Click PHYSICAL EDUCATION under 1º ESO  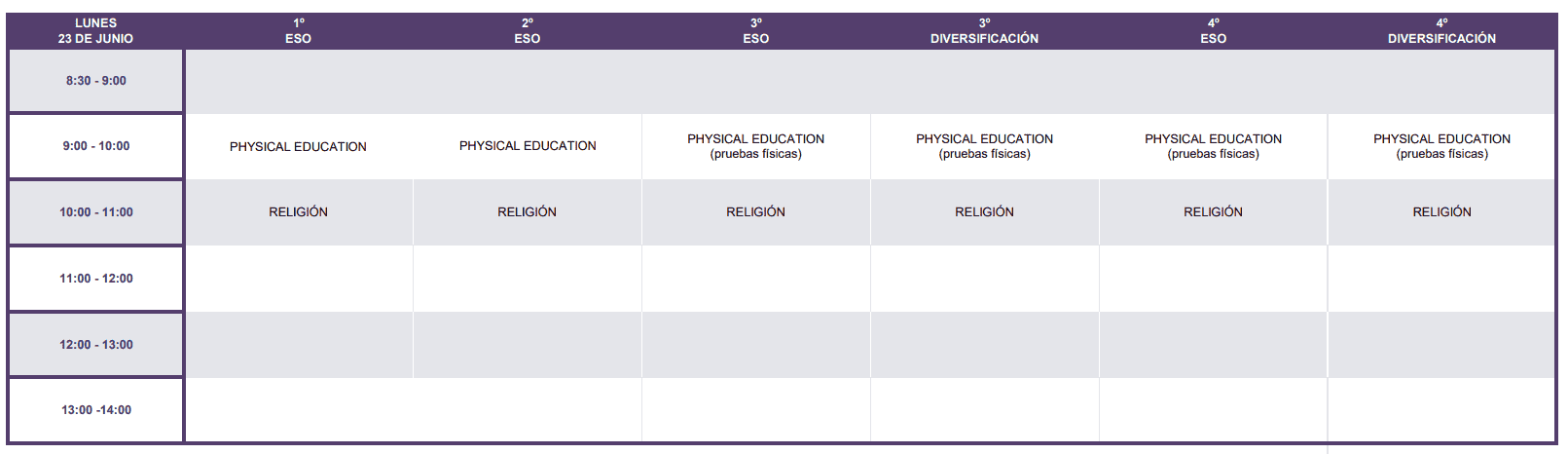(x=298, y=147)
